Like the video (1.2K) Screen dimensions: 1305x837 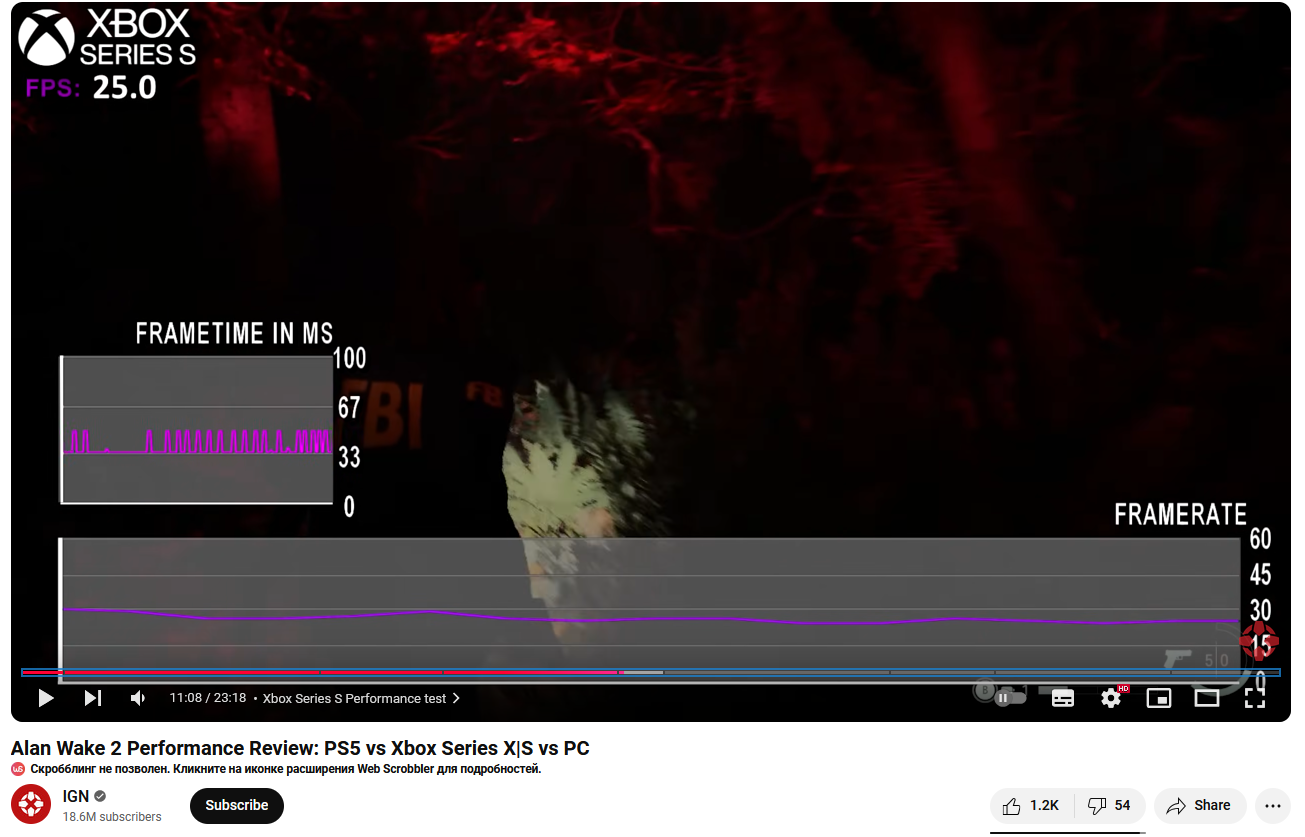(1031, 805)
